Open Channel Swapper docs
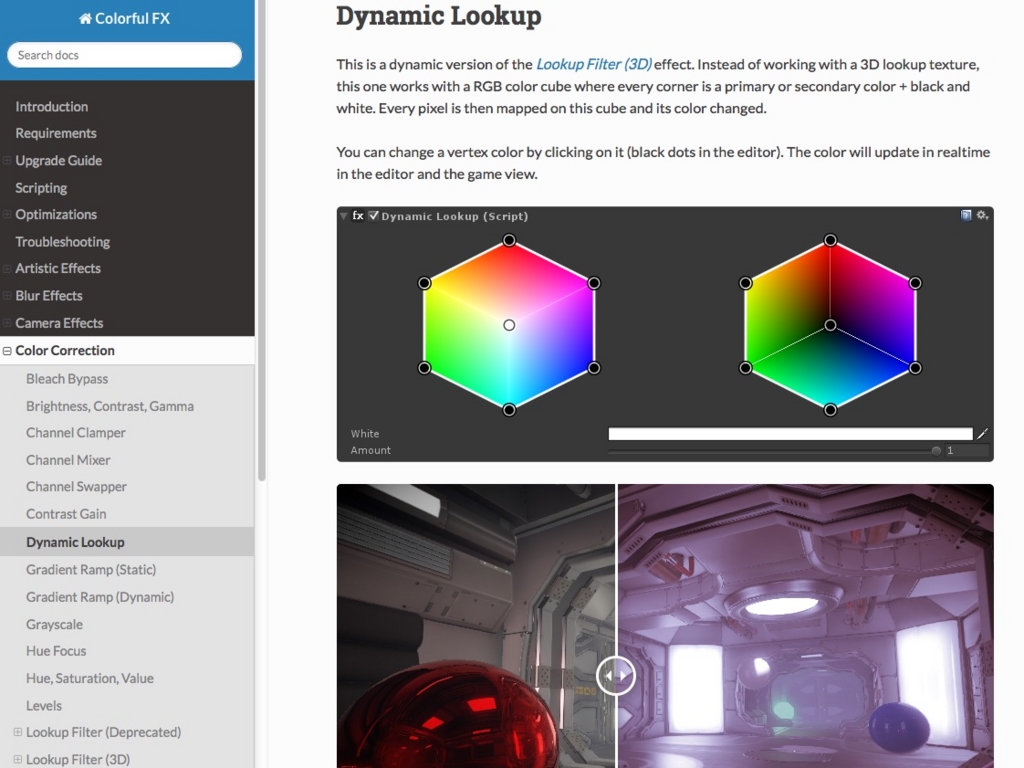Image resolution: width=1024 pixels, height=768 pixels. (76, 487)
